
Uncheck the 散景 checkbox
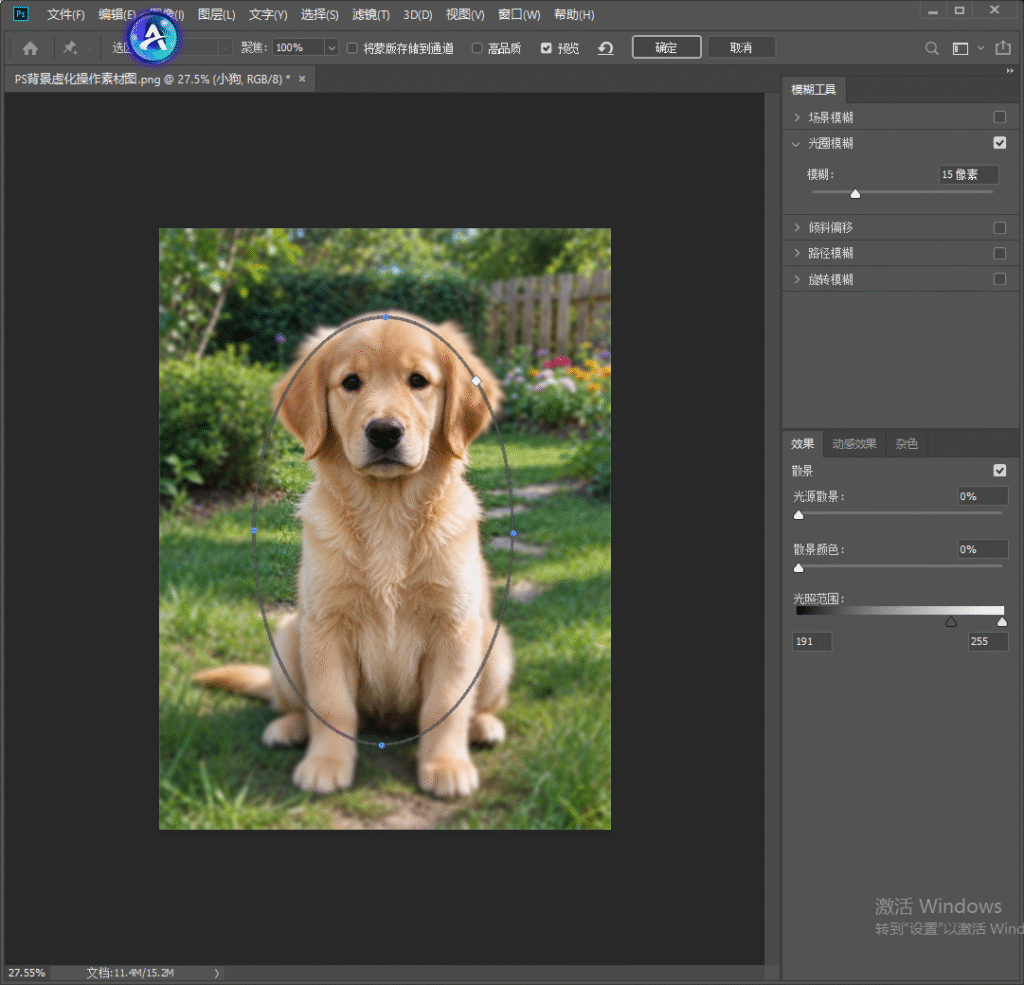coord(999,470)
